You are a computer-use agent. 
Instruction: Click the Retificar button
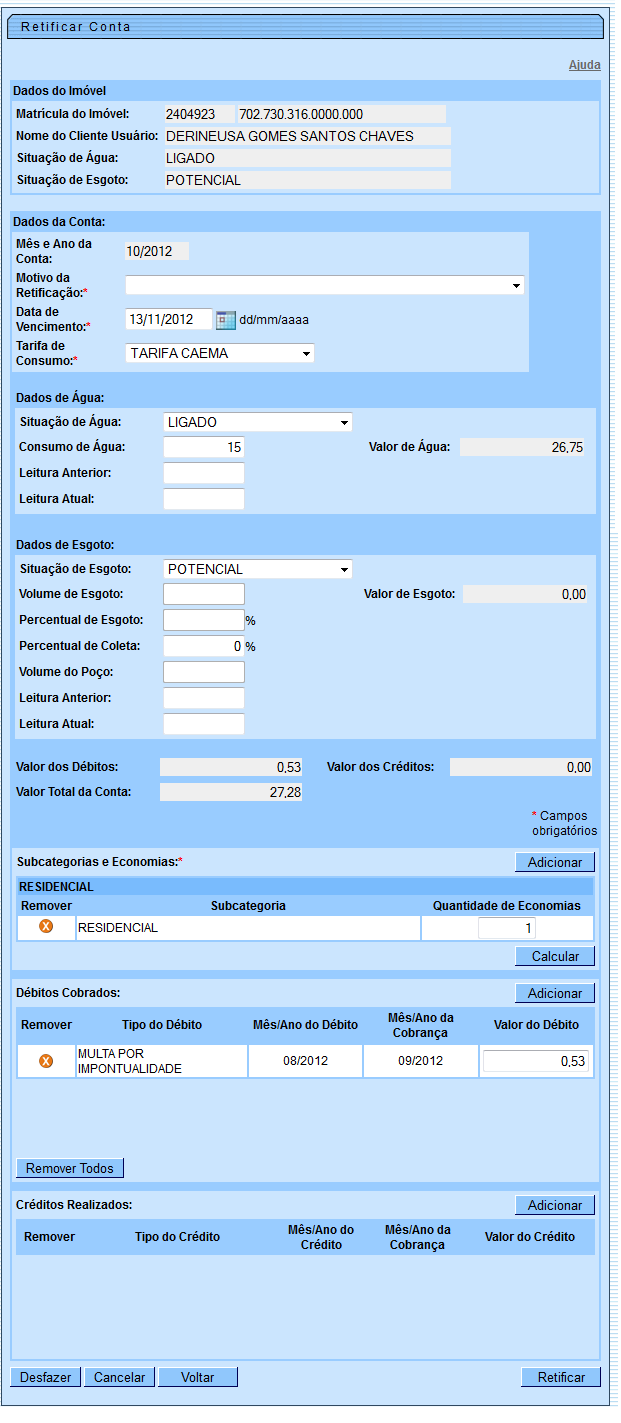click(x=561, y=1377)
